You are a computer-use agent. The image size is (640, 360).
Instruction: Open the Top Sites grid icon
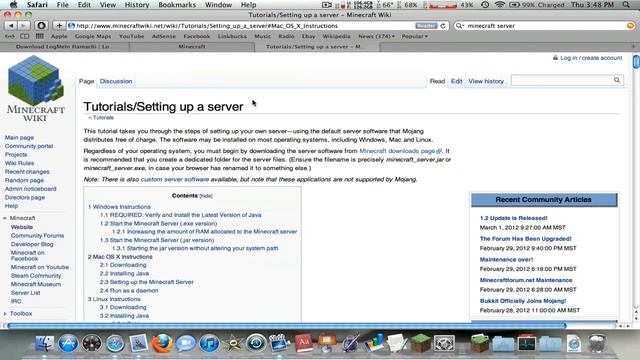point(40,36)
